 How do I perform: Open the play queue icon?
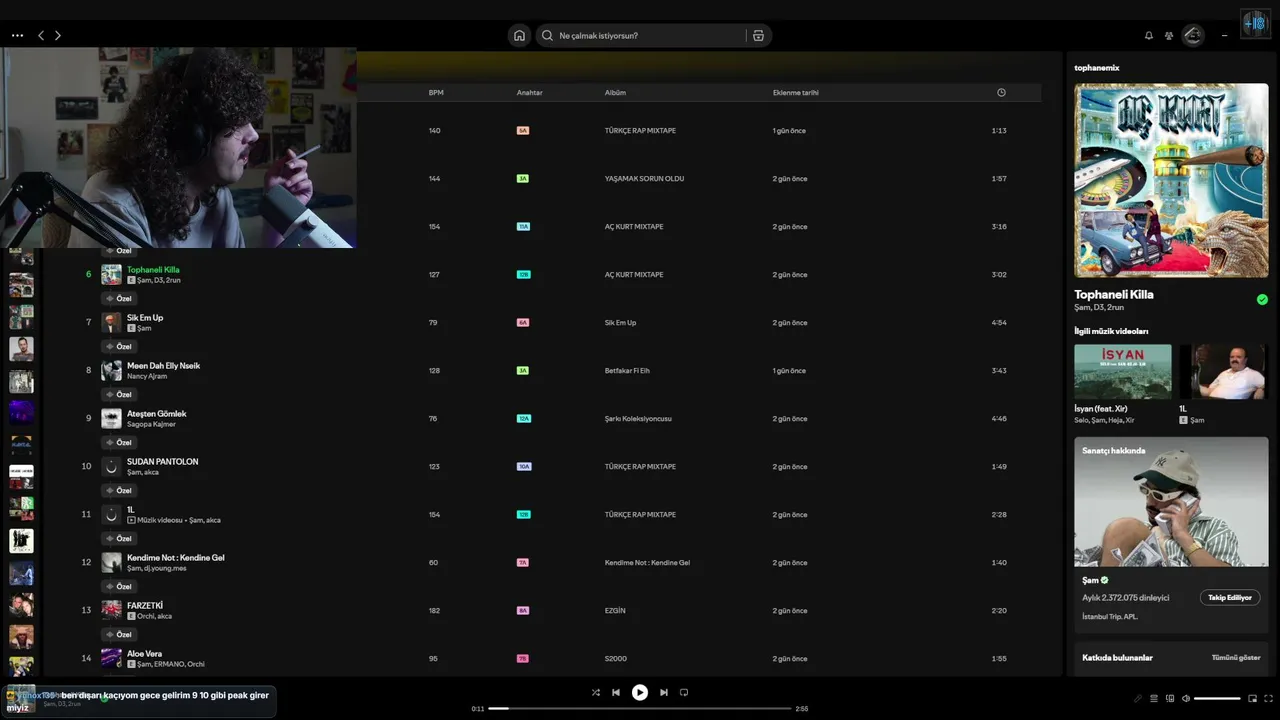[x=1154, y=698]
